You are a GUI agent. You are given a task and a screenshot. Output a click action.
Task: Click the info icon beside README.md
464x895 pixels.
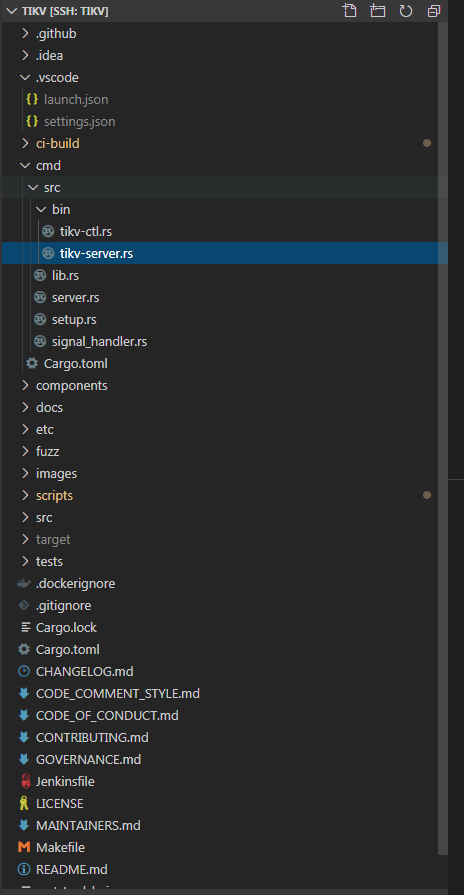(x=24, y=869)
